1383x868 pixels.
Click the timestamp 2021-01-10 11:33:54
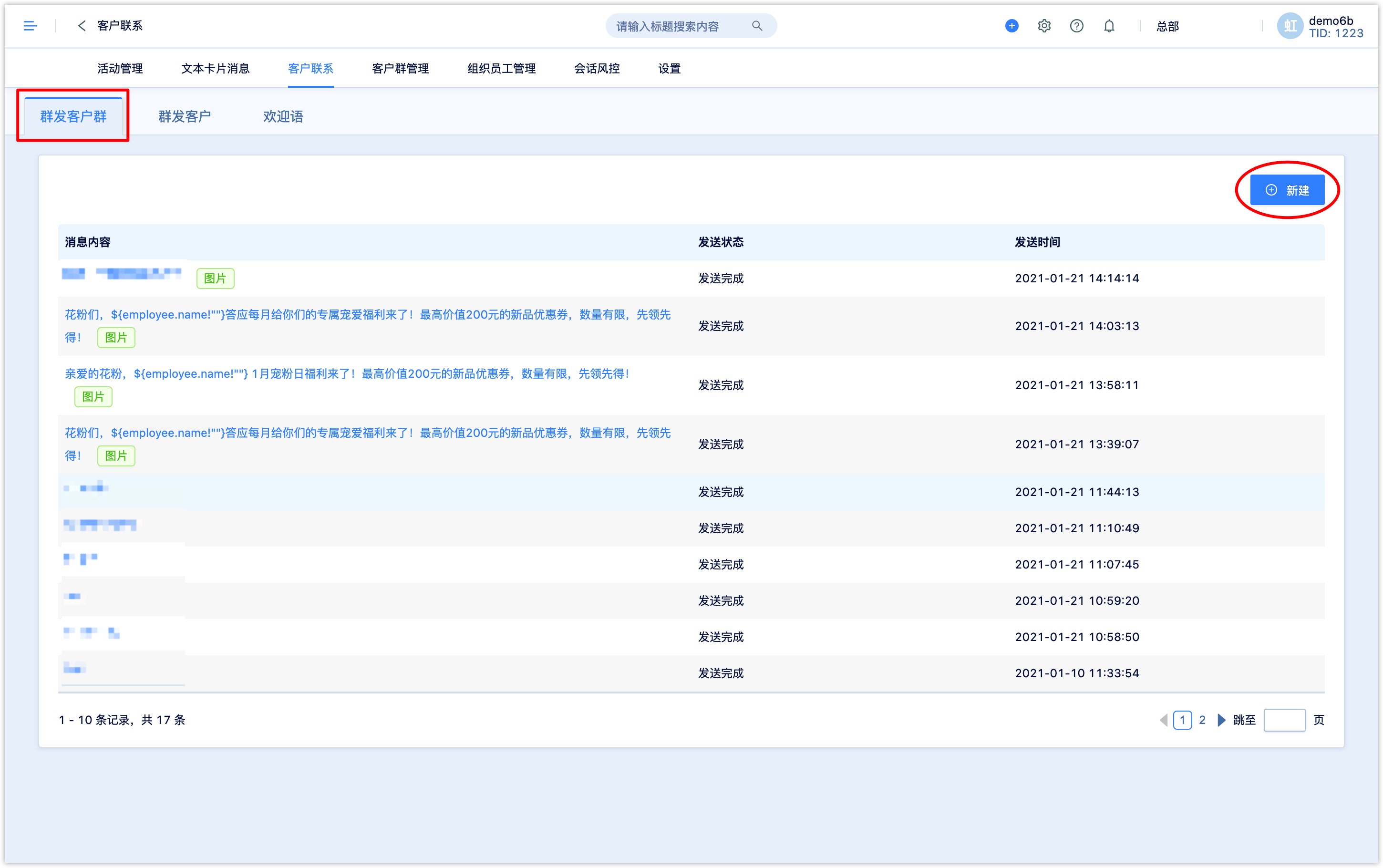[x=1076, y=673]
